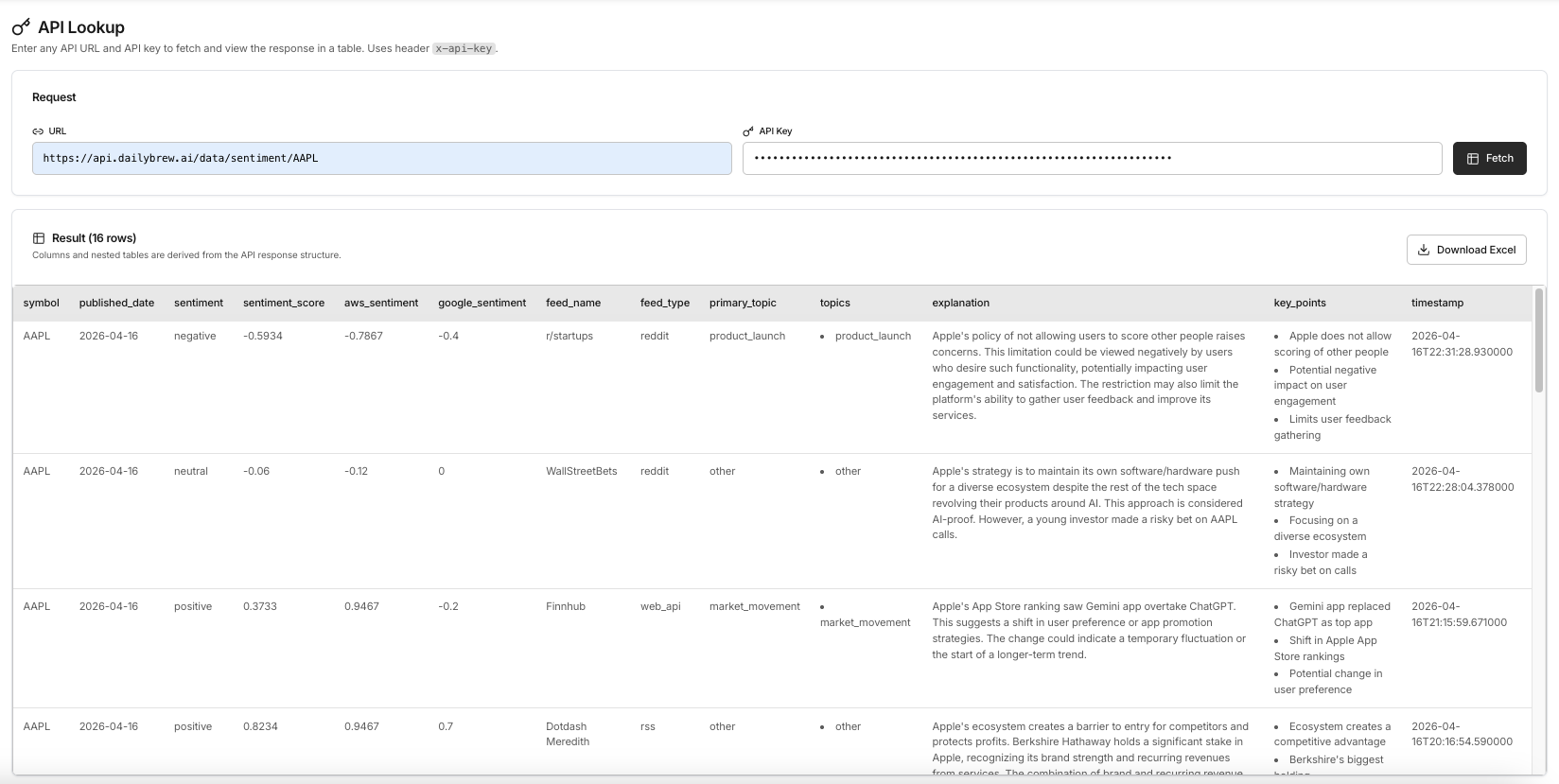Click the Request section heading
Viewport: 1559px width, 784px height.
[54, 97]
